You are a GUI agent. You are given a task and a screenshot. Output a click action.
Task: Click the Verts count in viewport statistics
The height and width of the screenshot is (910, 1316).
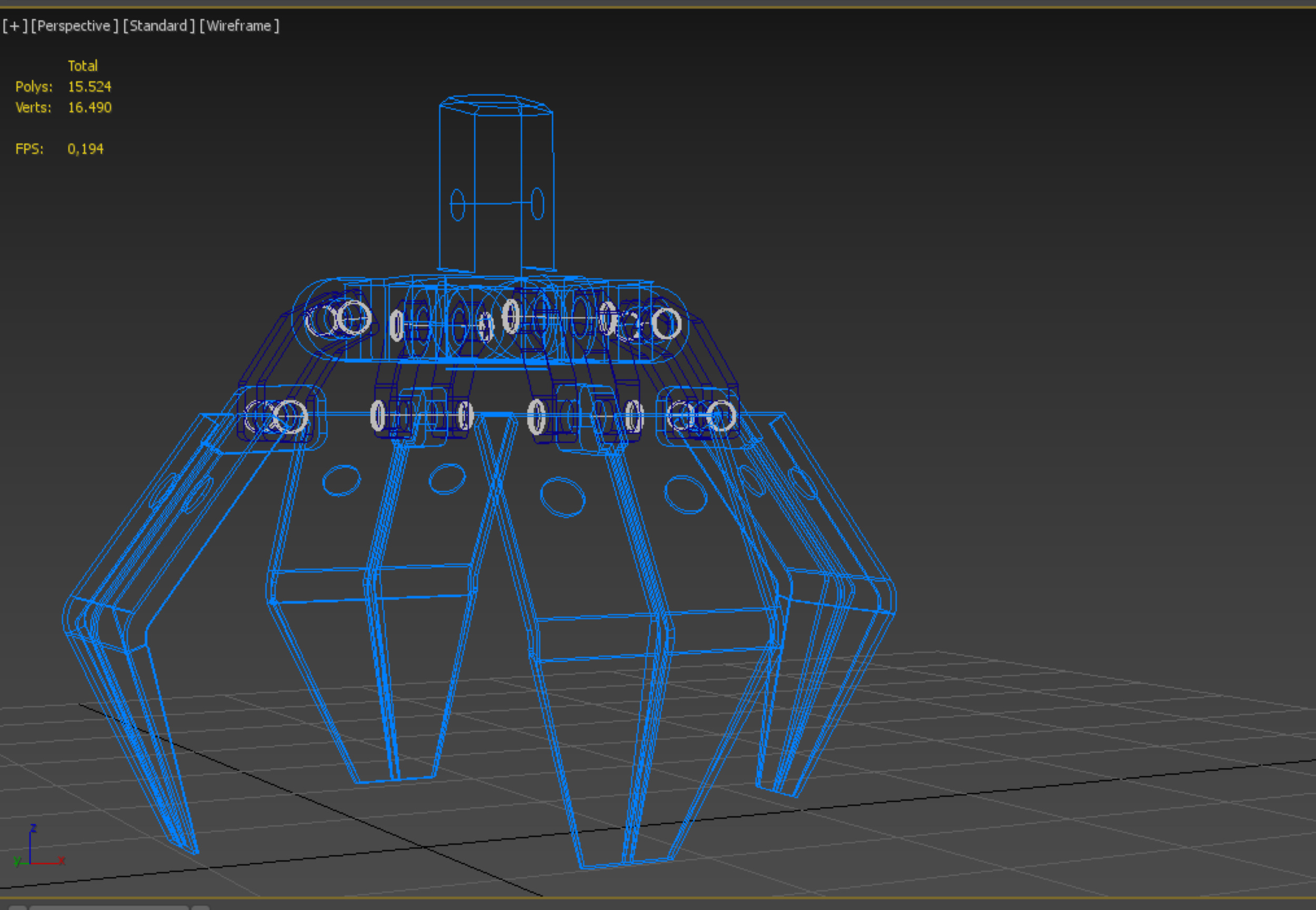[89, 107]
